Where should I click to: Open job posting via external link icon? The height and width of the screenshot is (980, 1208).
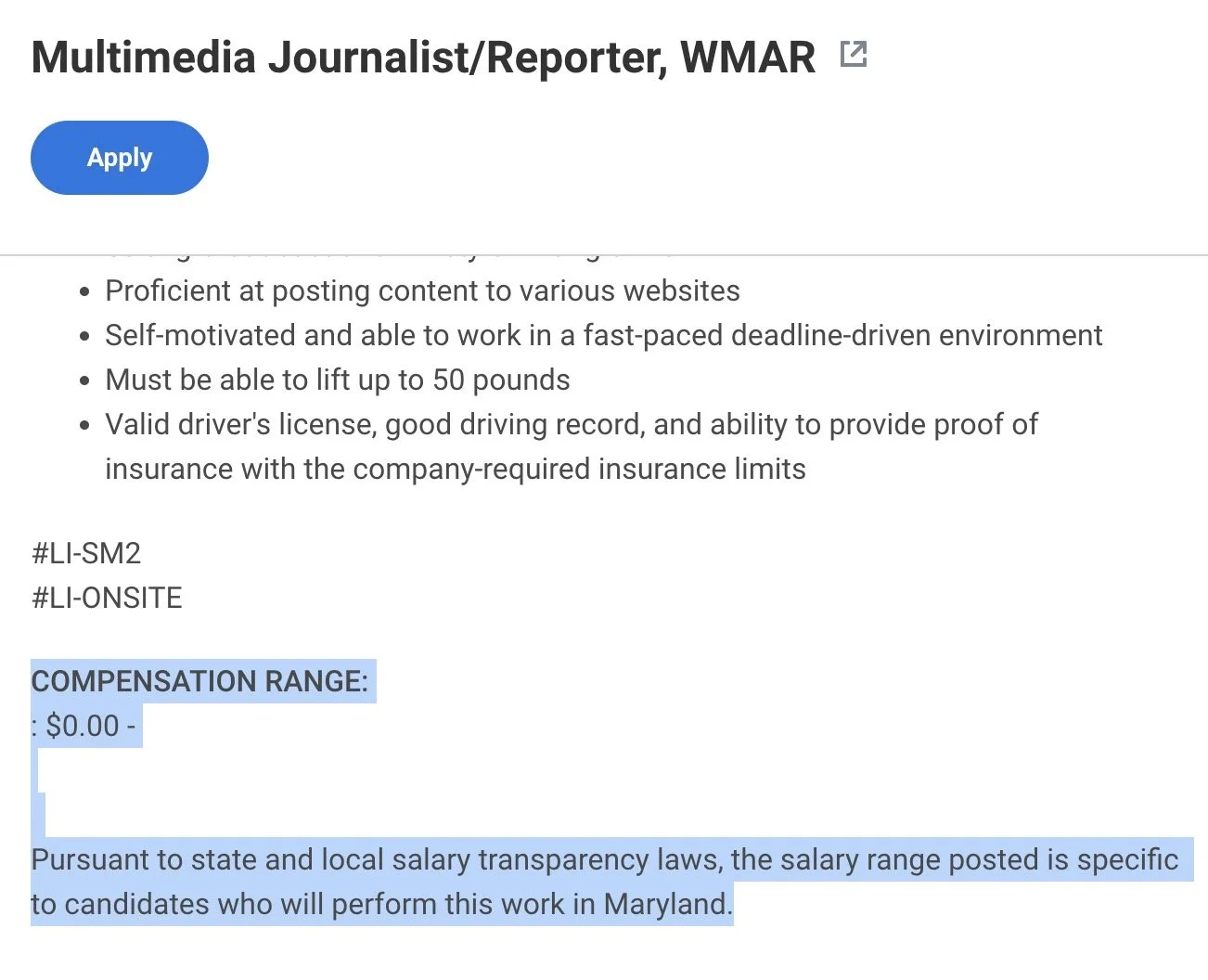(x=853, y=55)
